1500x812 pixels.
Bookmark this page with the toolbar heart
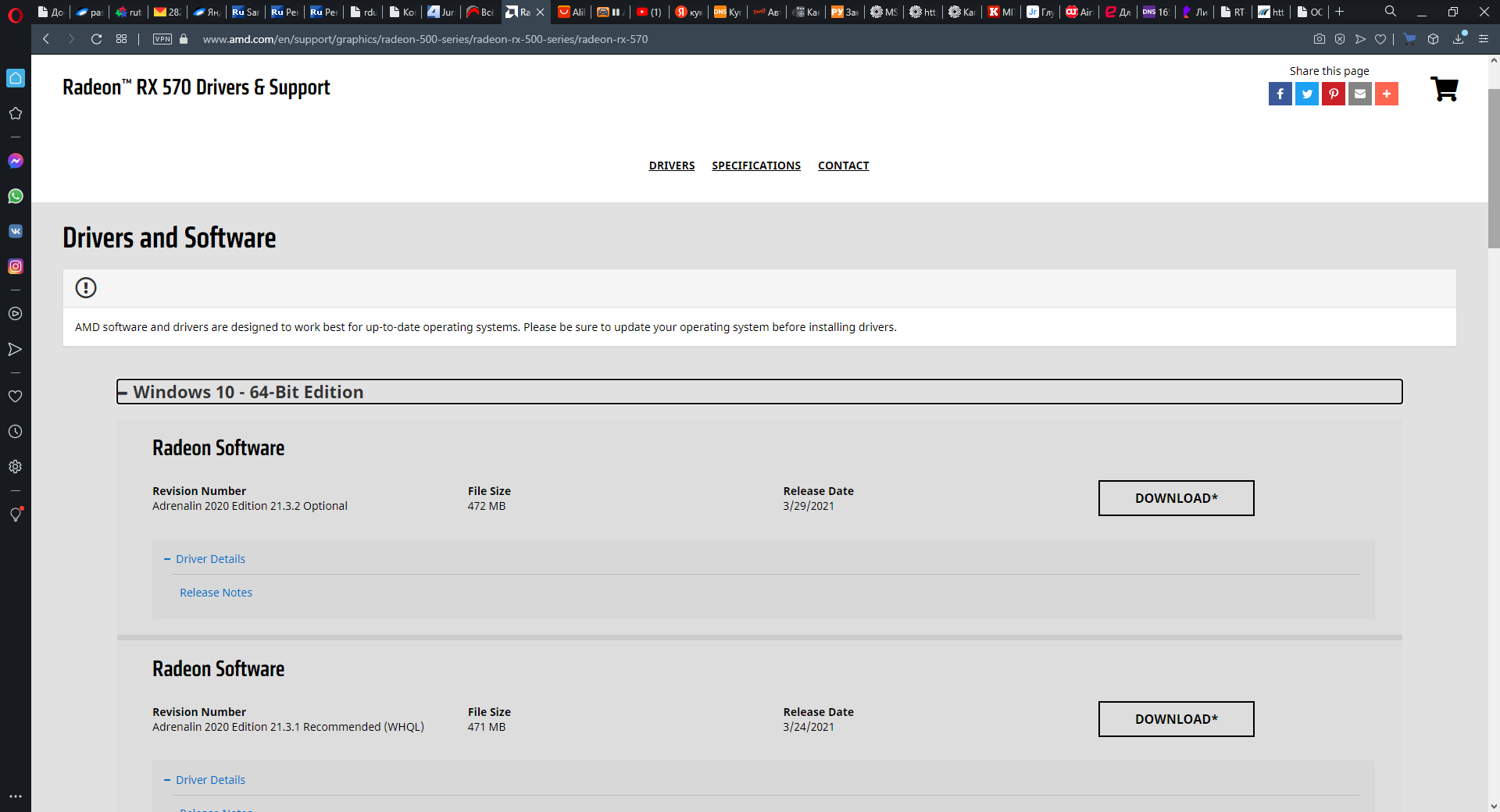tap(1380, 39)
